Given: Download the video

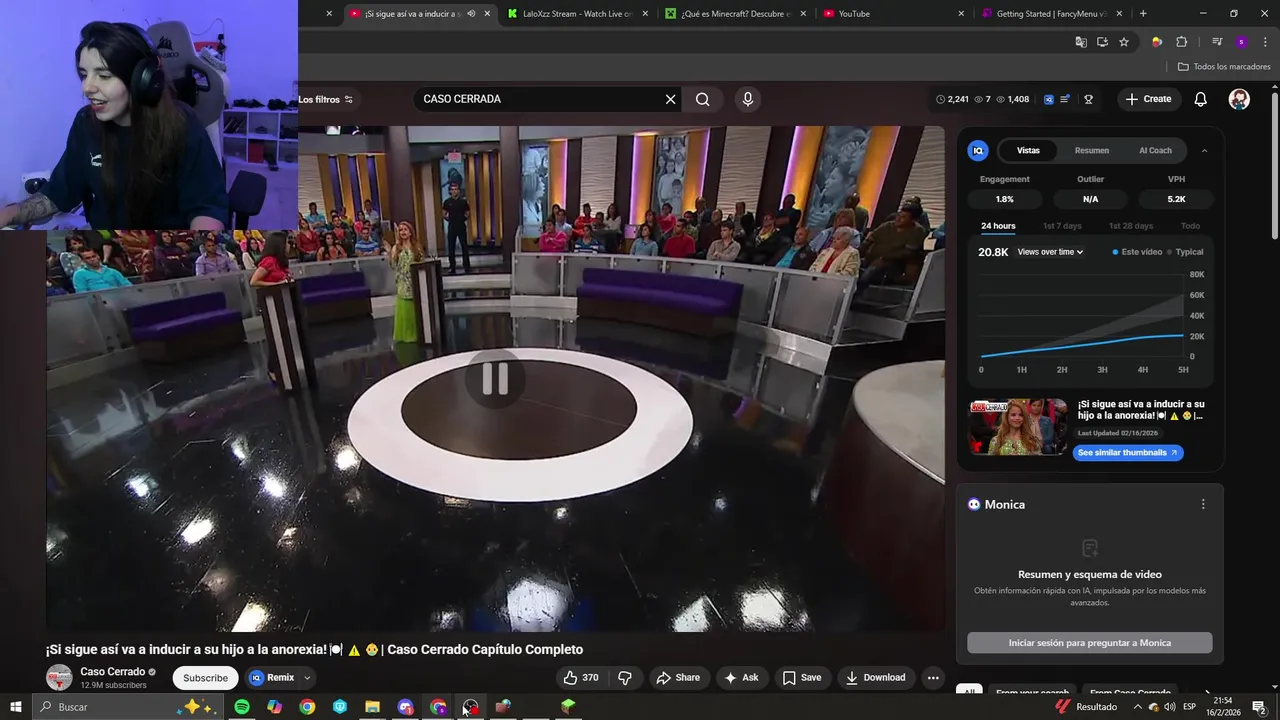Looking at the screenshot, I should click(876, 677).
